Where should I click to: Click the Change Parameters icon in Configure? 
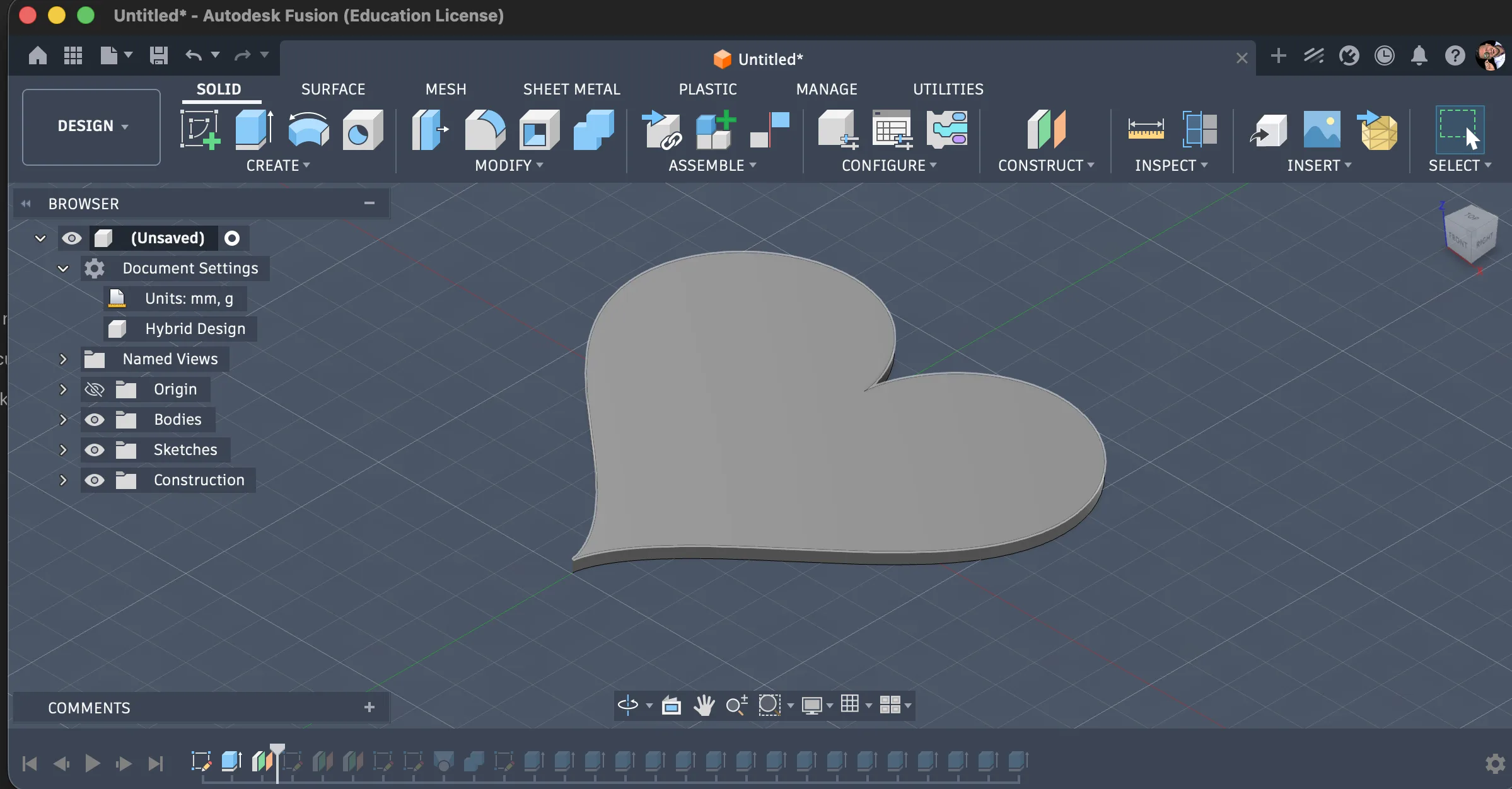pyautogui.click(x=946, y=129)
